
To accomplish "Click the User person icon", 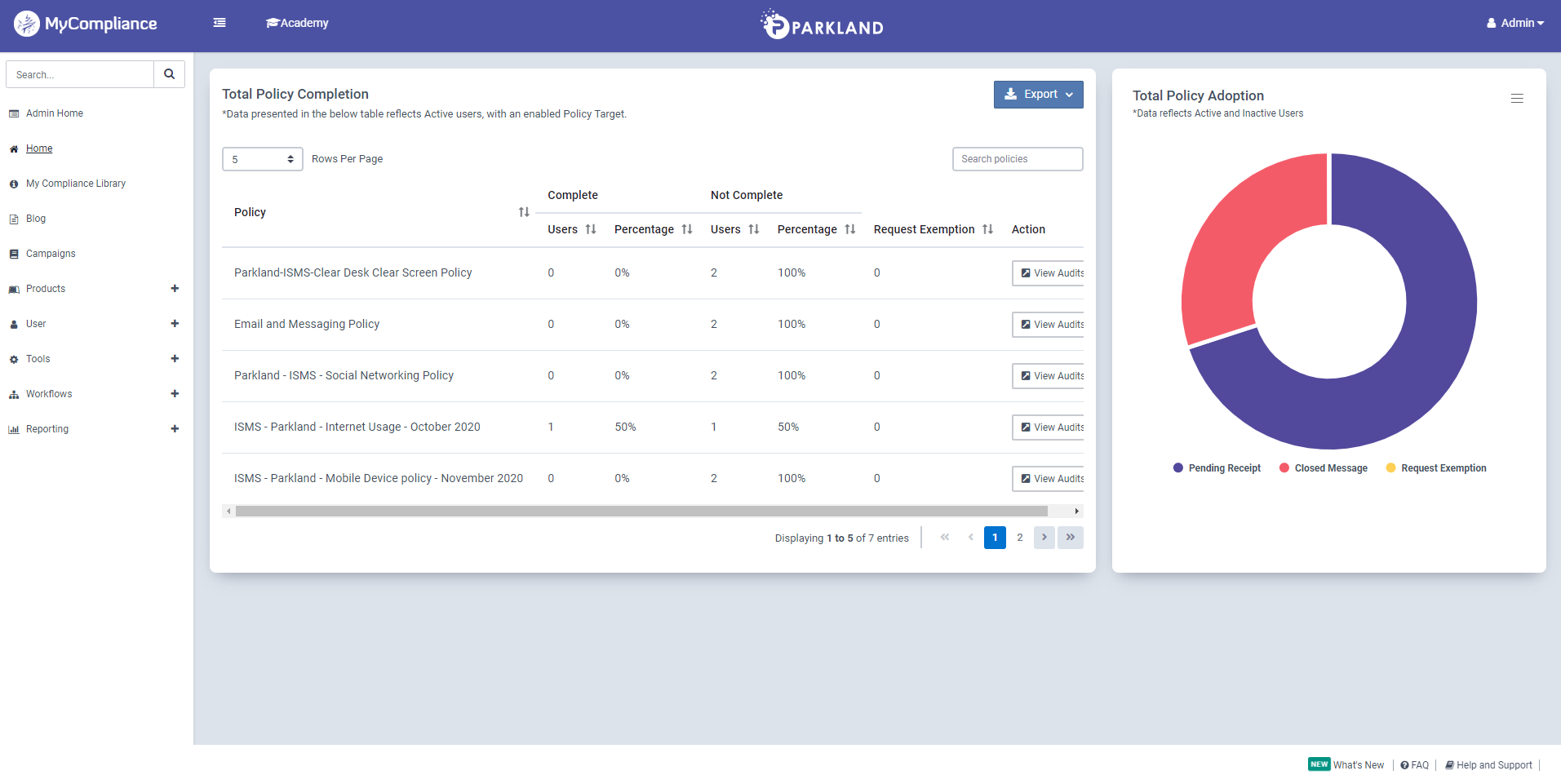I will click(x=14, y=325).
